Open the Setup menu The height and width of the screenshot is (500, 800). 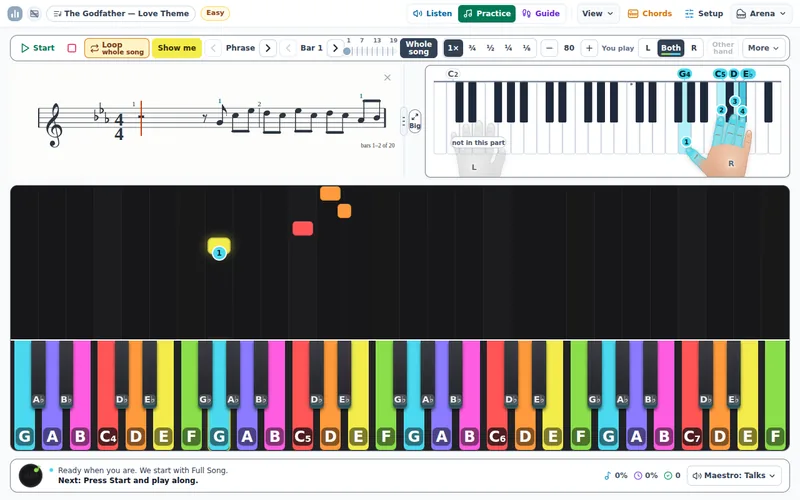(704, 13)
